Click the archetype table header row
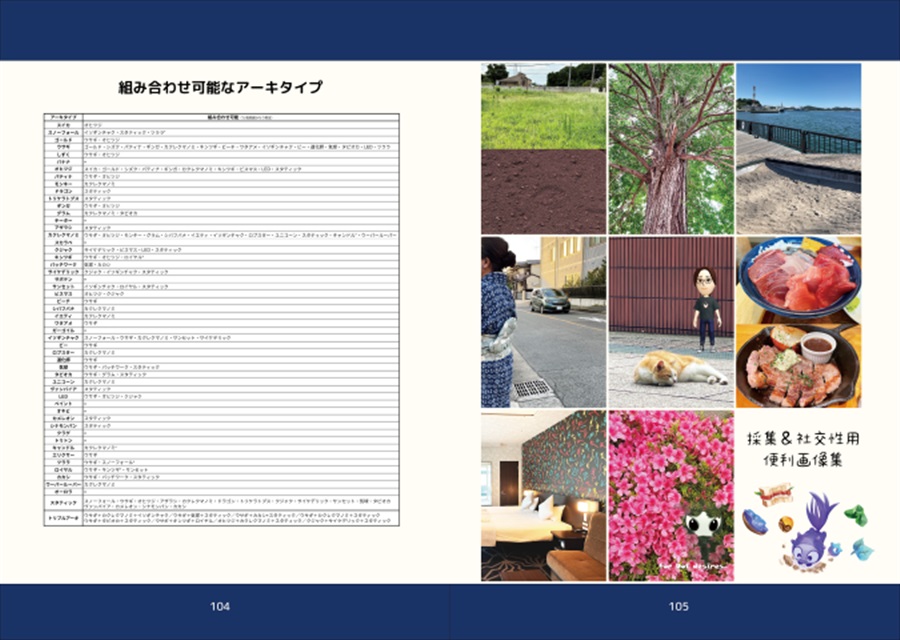The height and width of the screenshot is (640, 900). (x=222, y=117)
